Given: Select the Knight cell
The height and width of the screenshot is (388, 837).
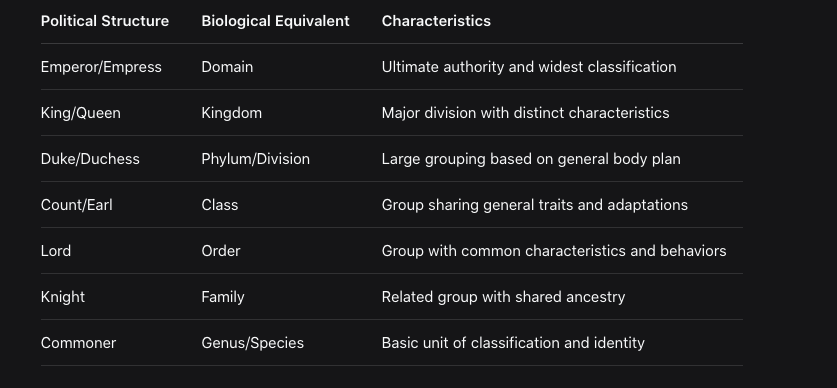Looking at the screenshot, I should (62, 297).
